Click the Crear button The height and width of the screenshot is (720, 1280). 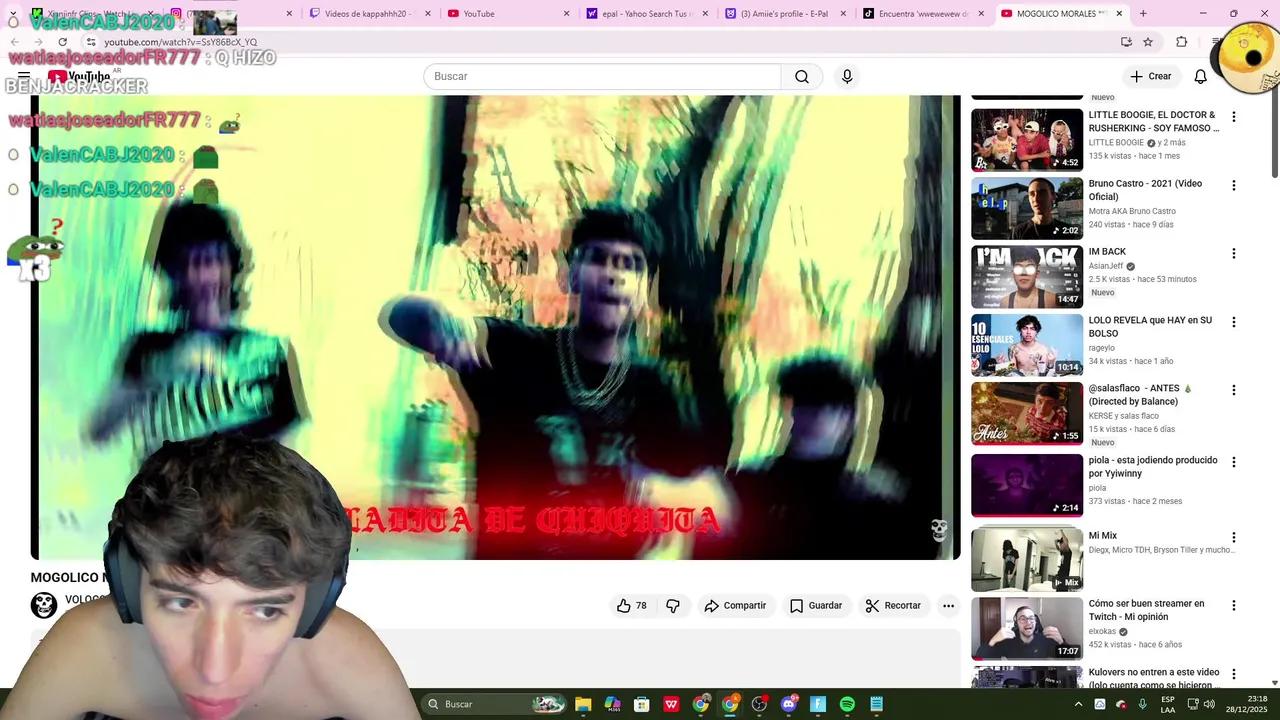(1150, 77)
